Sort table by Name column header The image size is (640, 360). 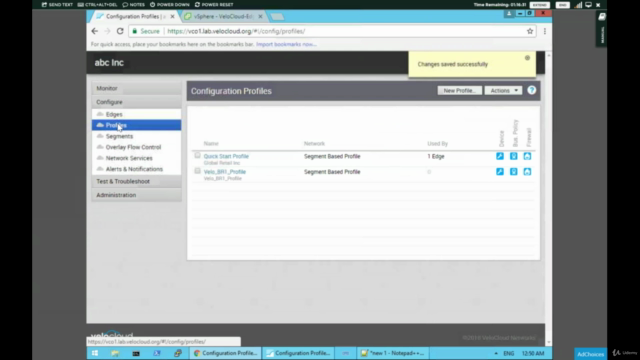[211, 144]
